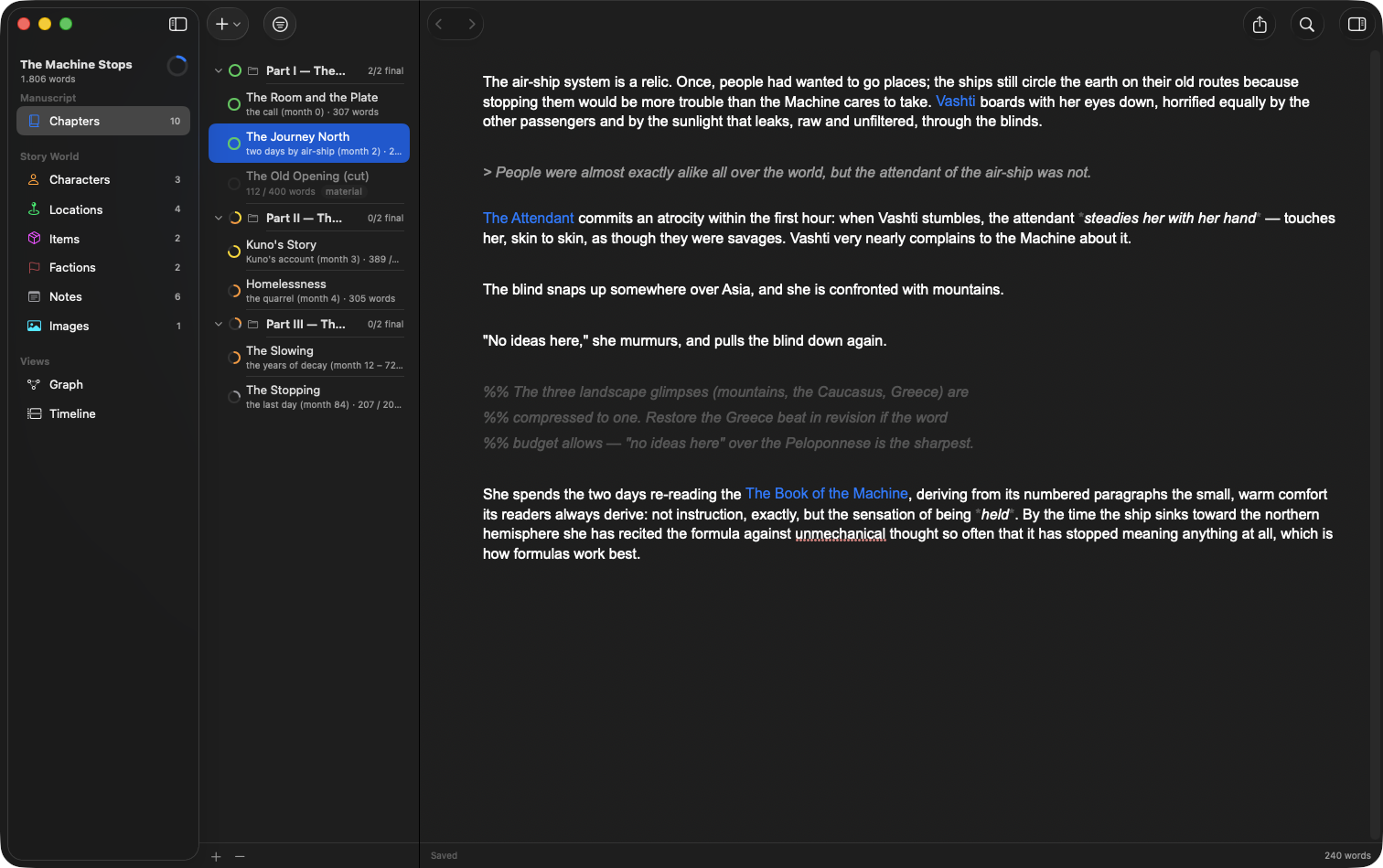The width and height of the screenshot is (1383, 868).
Task: Open the search magnifier icon
Action: [x=1307, y=25]
